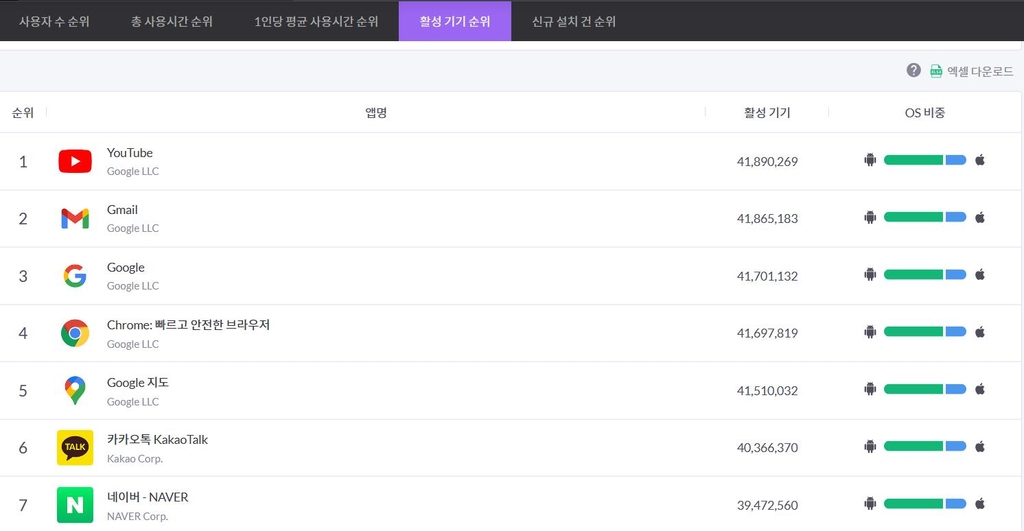Click the Google Maps app icon
The height and width of the screenshot is (531, 1024).
click(x=75, y=391)
